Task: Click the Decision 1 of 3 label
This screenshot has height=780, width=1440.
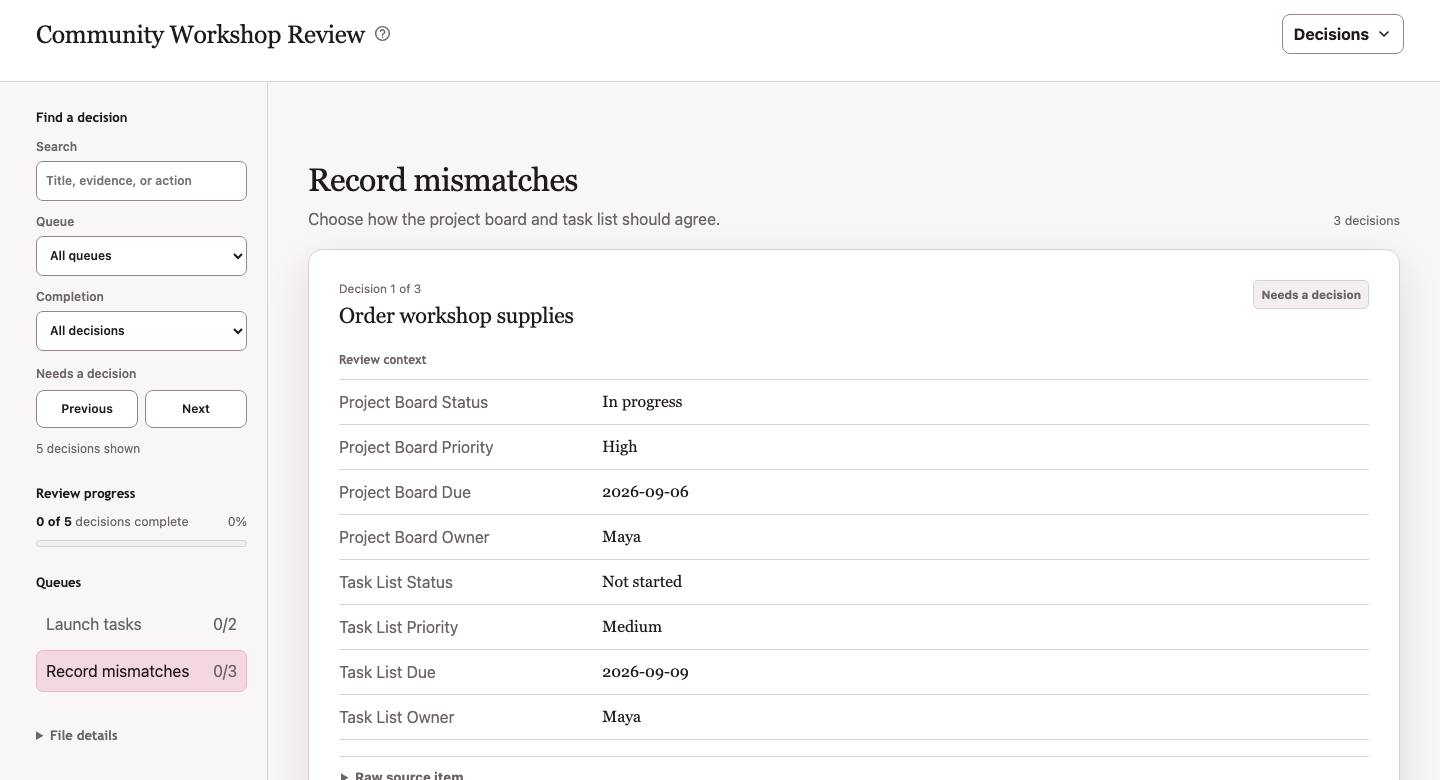Action: tap(380, 289)
